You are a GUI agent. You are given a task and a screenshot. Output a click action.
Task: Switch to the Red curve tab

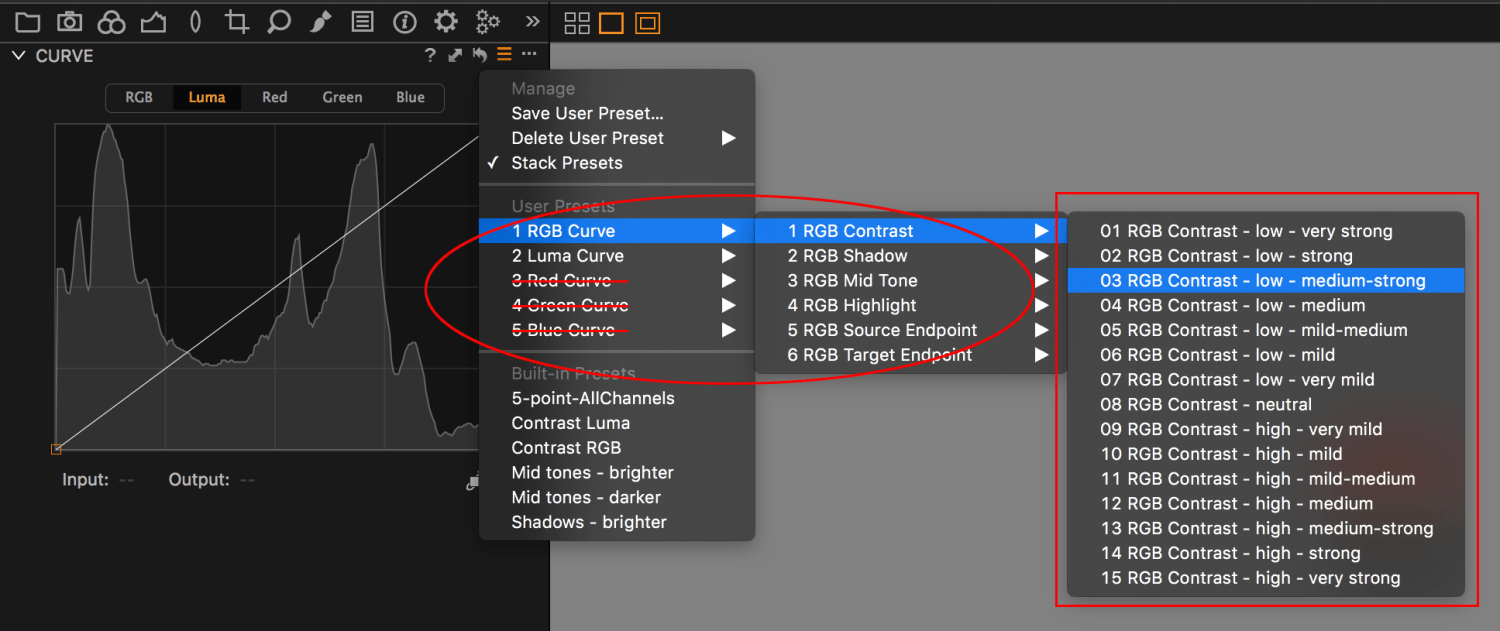tap(274, 97)
